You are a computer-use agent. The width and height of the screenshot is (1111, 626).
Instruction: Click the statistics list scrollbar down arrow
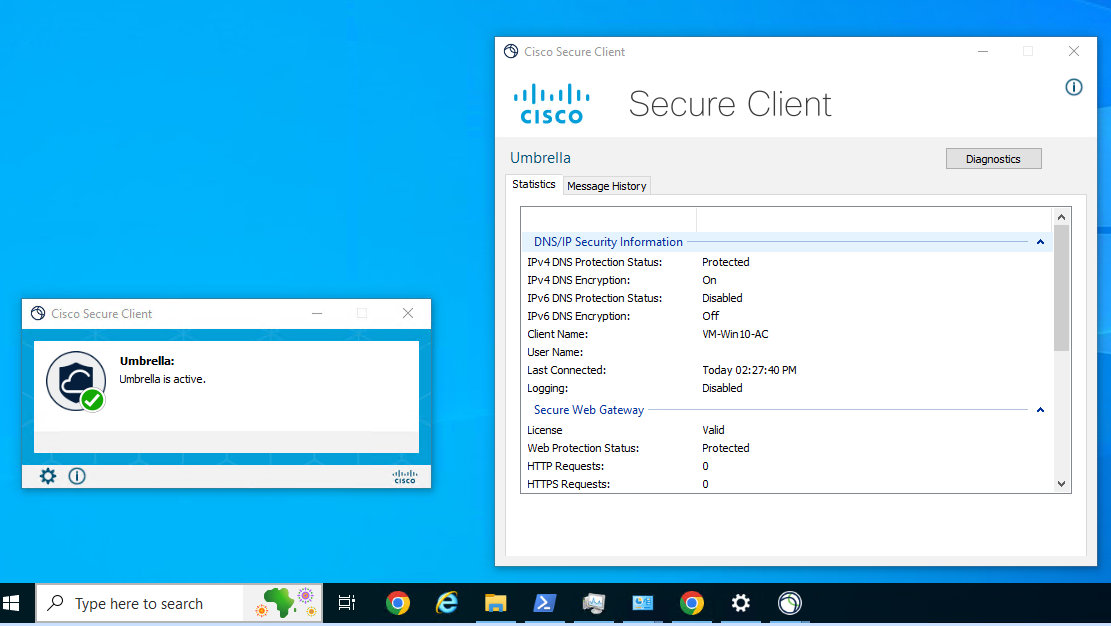point(1061,484)
